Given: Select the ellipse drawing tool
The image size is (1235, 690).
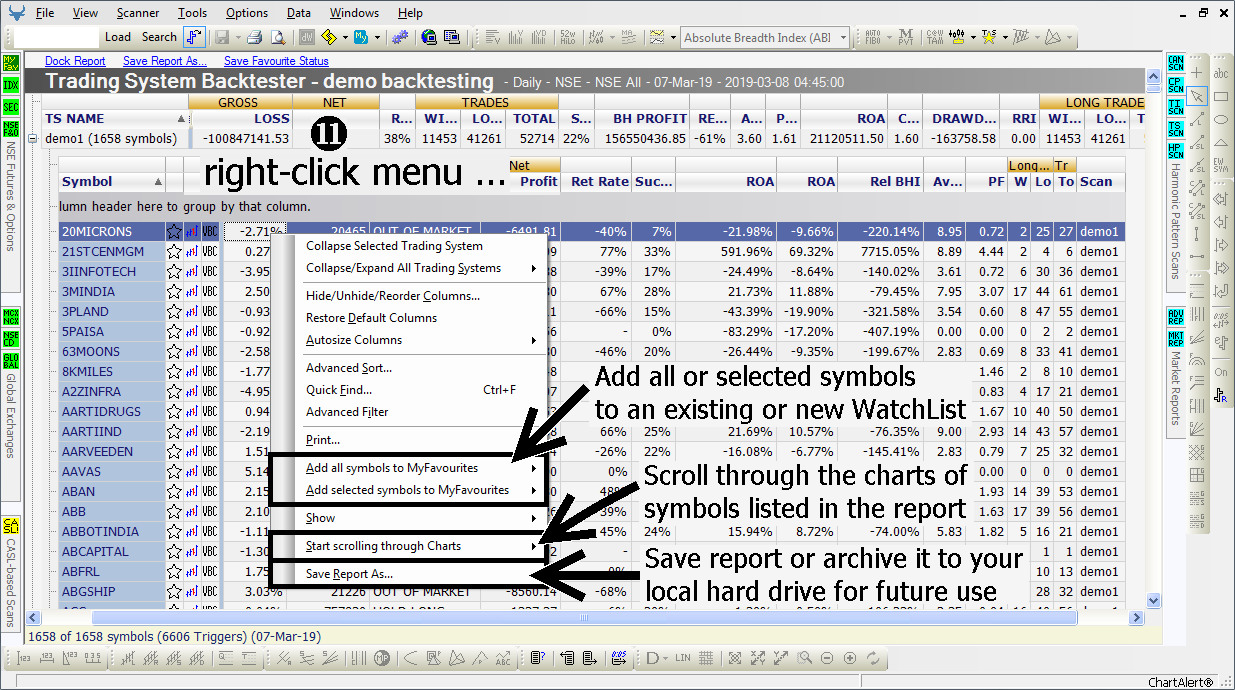Looking at the screenshot, I should [x=1221, y=119].
